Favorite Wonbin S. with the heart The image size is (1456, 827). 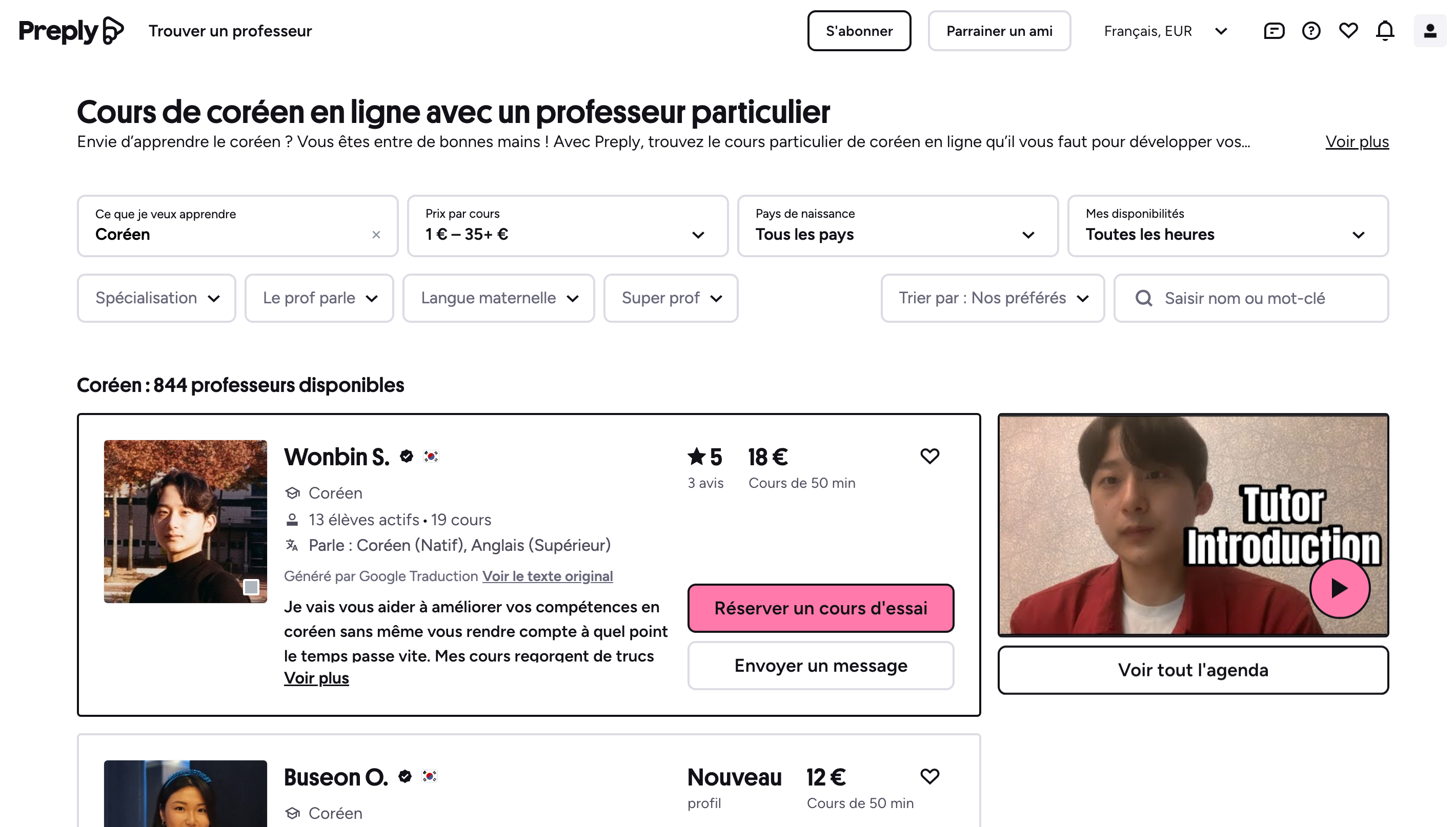(930, 456)
